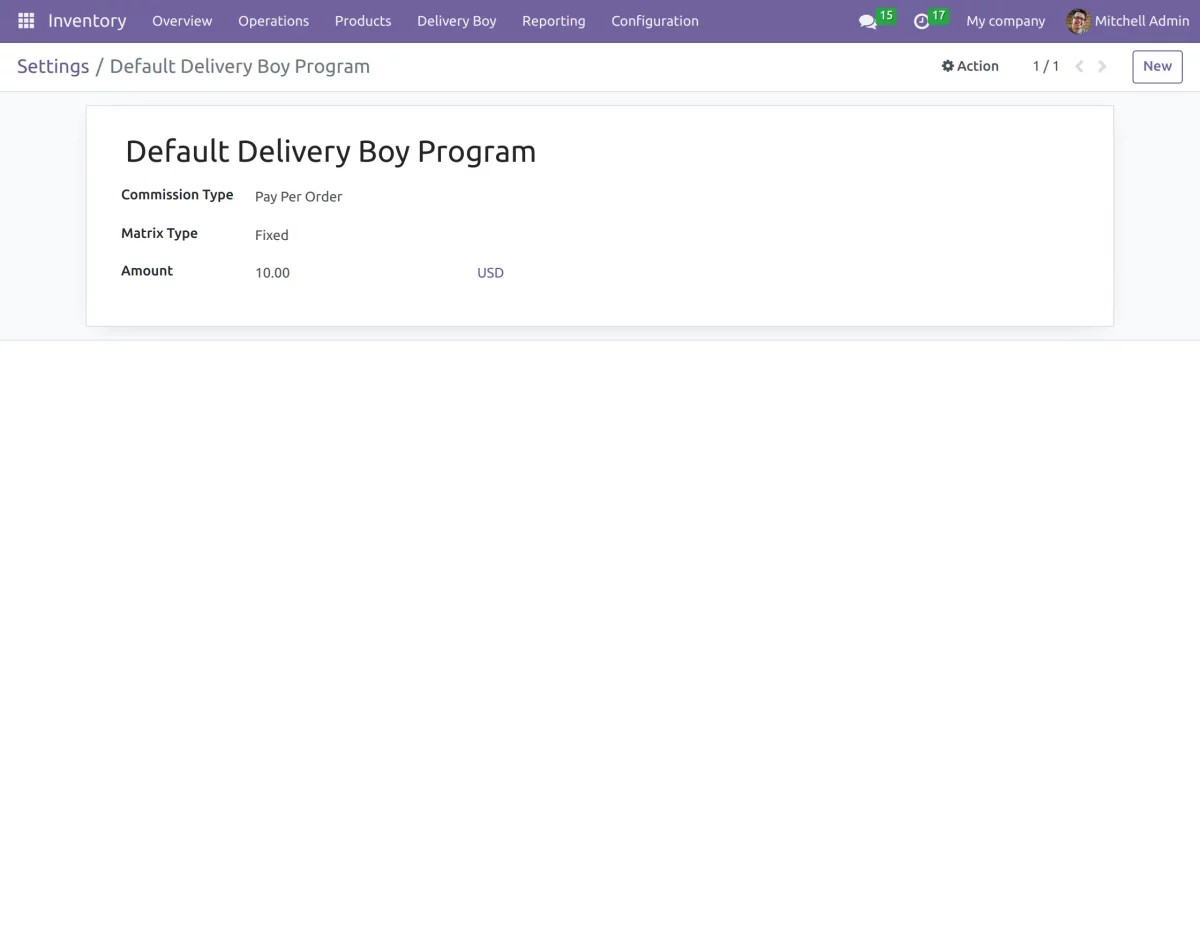Open the messages conversation bubble icon
Image resolution: width=1200 pixels, height=943 pixels.
(x=867, y=21)
